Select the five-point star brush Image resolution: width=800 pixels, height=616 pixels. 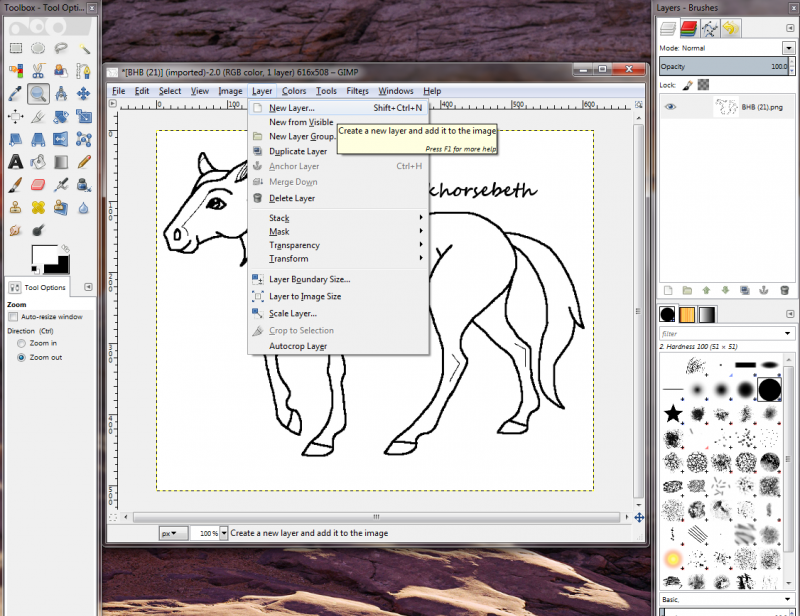coord(673,413)
